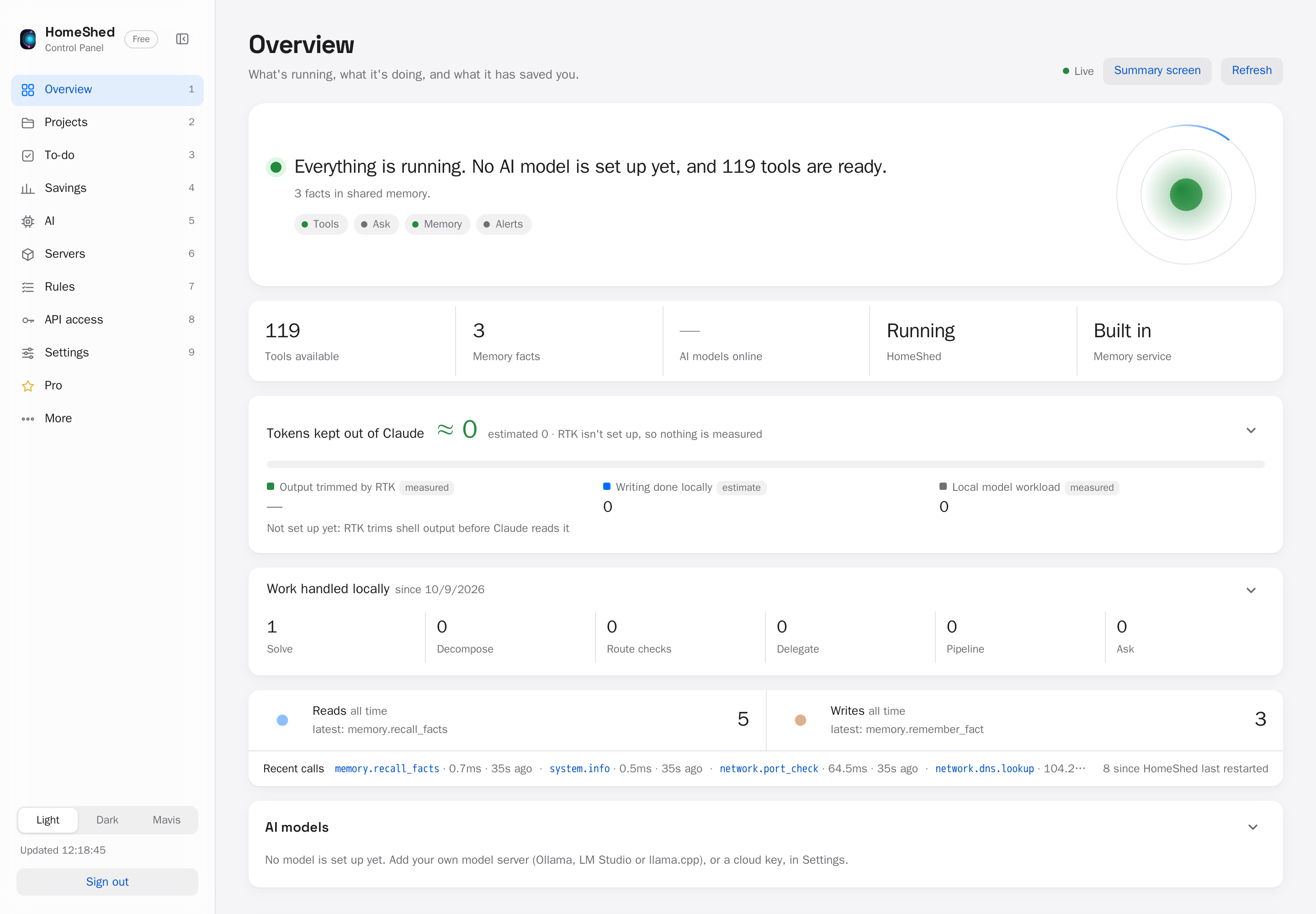Open the Savings page
Screen dimensions: 1316x914
pos(107,188)
